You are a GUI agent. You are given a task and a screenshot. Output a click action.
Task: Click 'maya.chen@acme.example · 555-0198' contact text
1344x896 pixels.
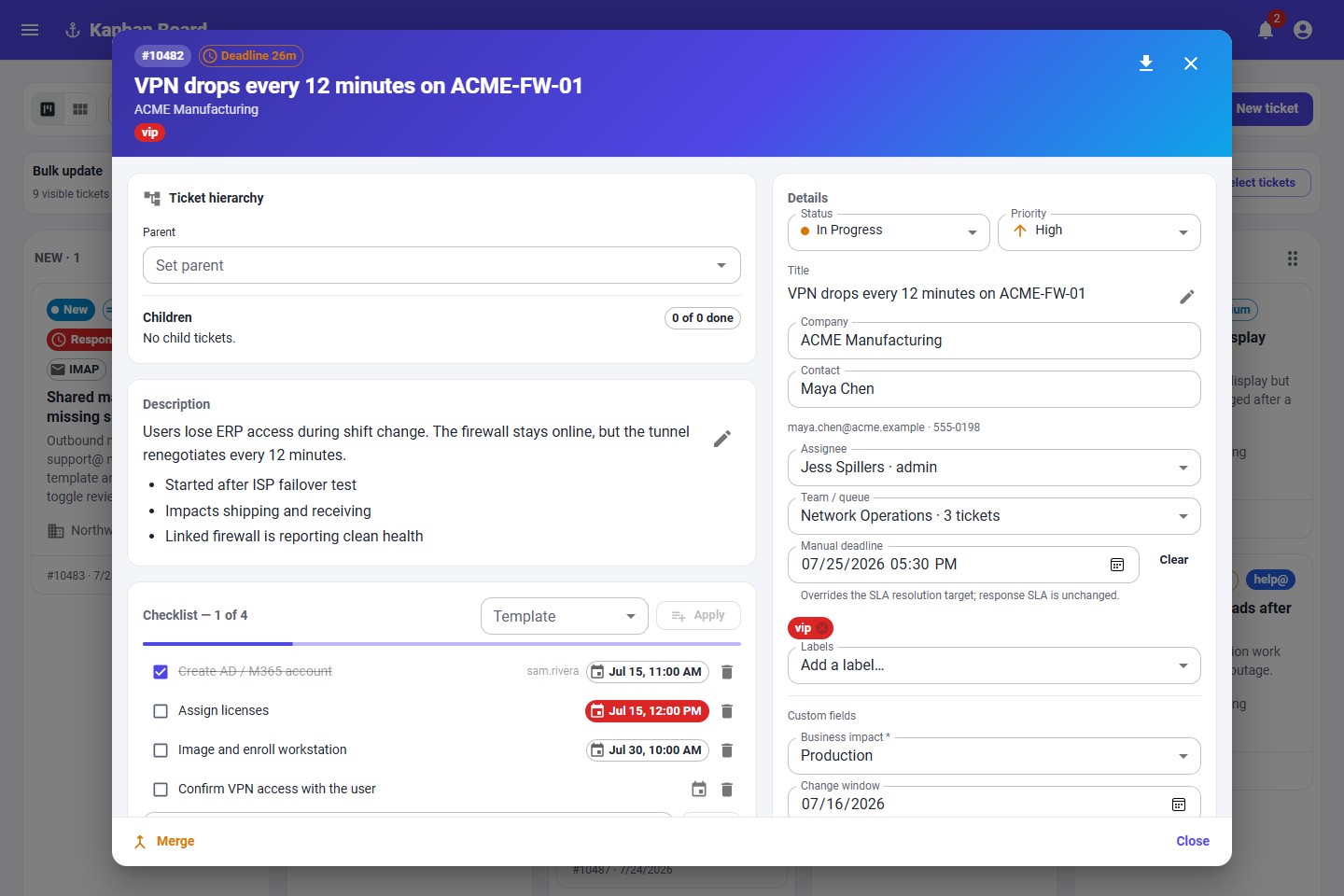click(x=884, y=427)
